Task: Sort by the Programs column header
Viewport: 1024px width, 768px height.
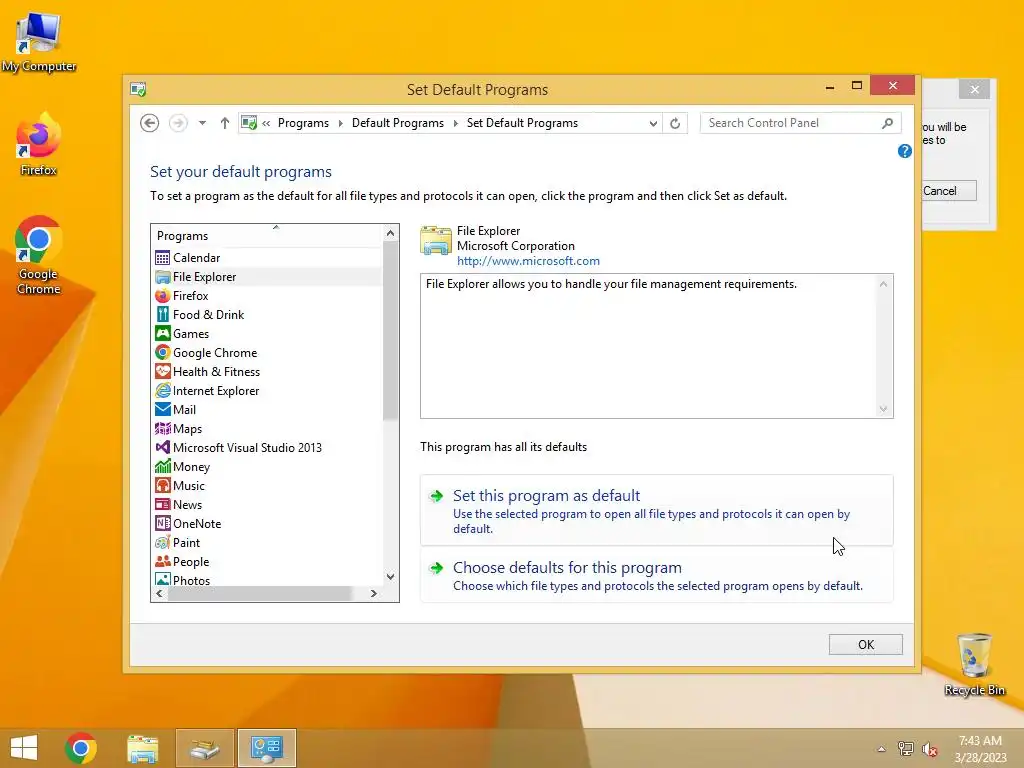Action: click(267, 236)
